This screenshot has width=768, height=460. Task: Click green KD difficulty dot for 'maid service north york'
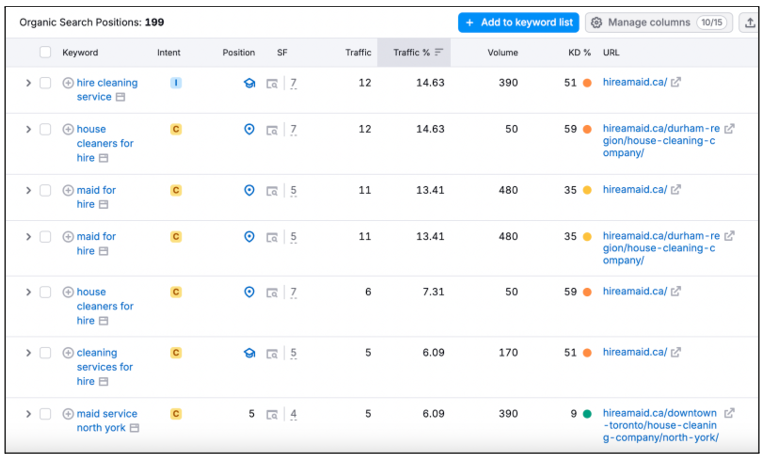coord(587,414)
